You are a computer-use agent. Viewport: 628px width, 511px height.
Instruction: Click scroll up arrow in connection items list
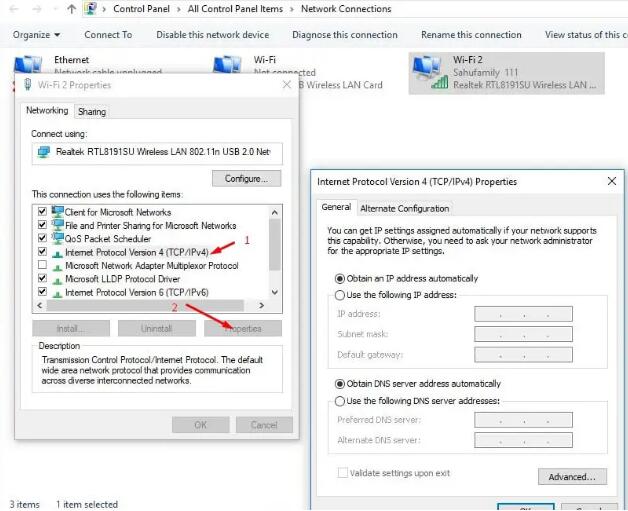tap(275, 212)
